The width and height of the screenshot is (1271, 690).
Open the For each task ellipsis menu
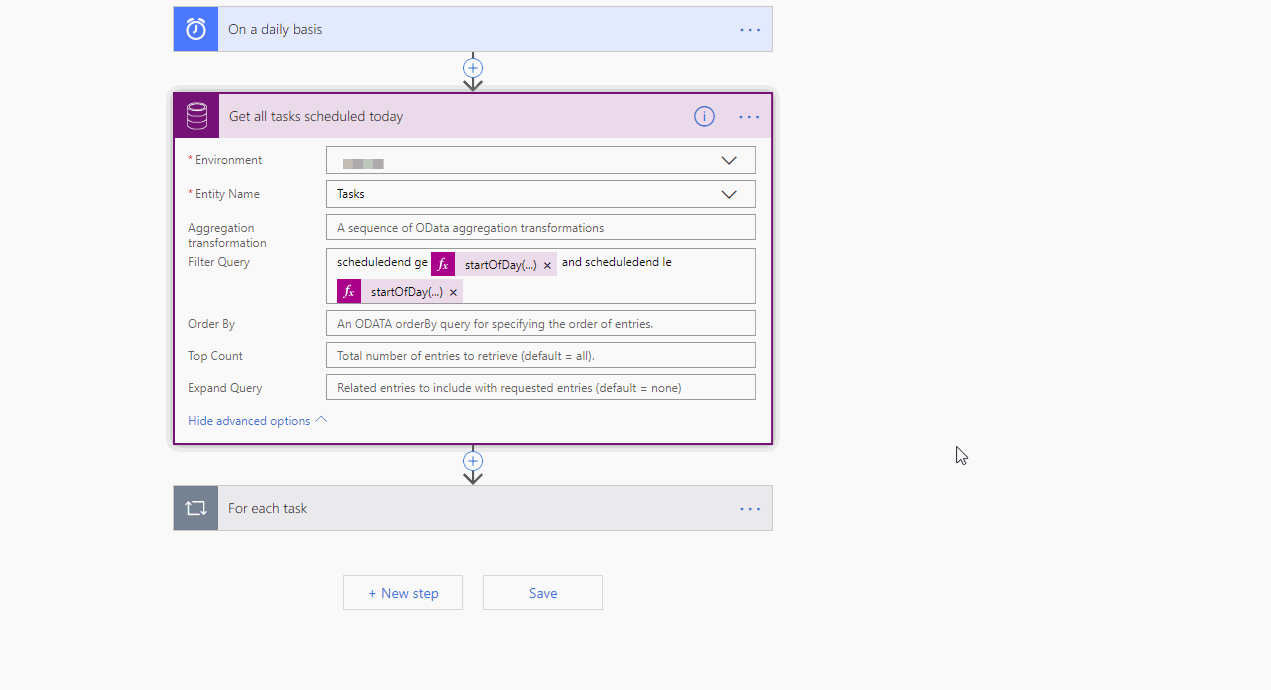click(749, 508)
